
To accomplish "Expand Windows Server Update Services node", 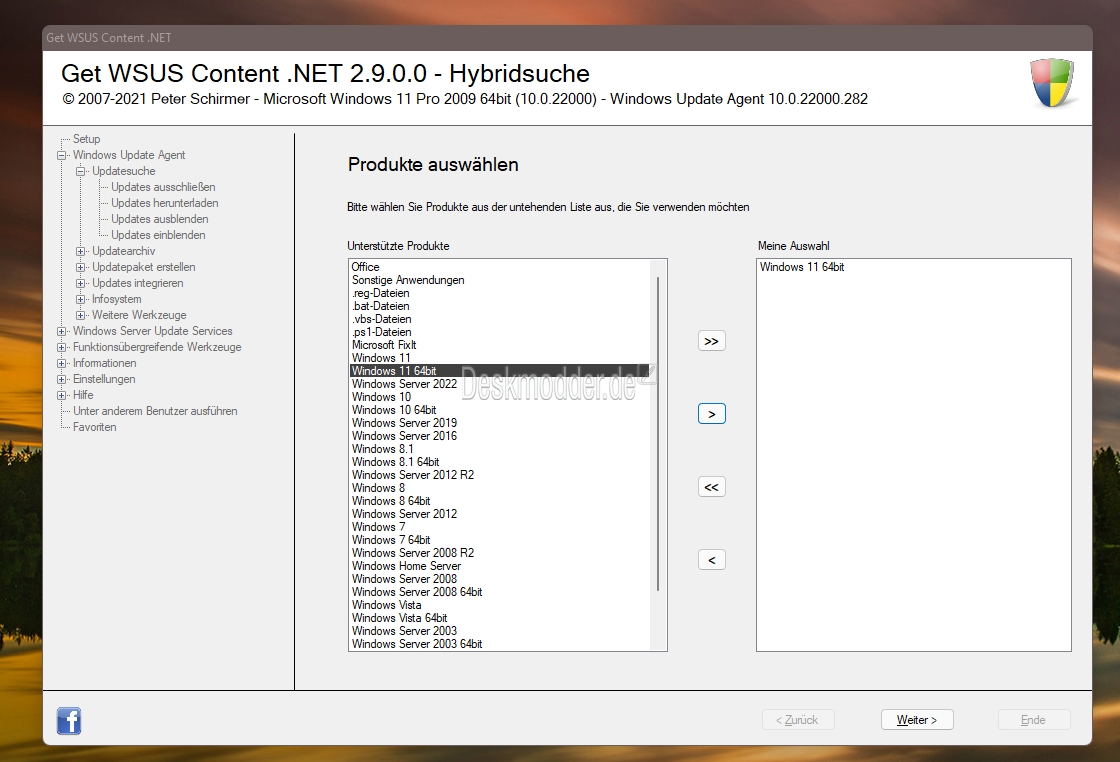I will (x=62, y=331).
